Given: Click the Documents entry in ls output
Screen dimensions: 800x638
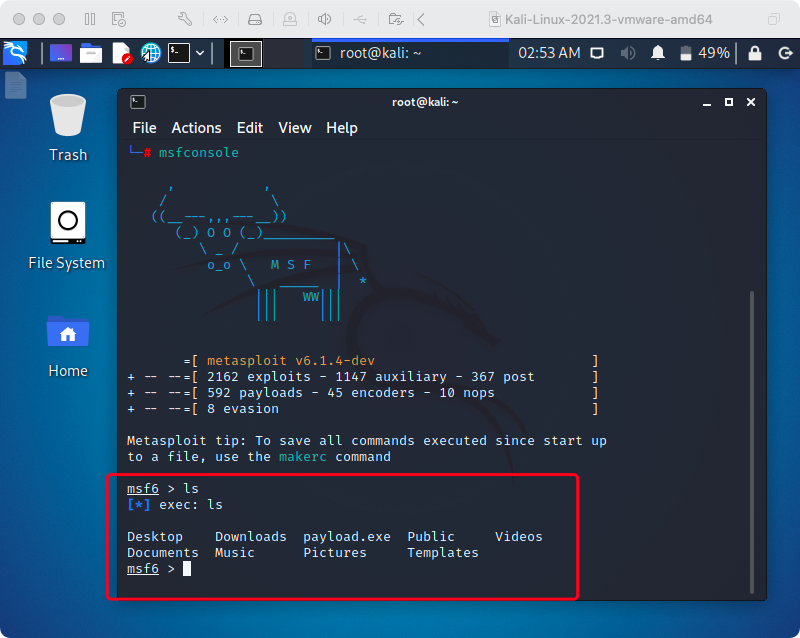Looking at the screenshot, I should pos(163,553).
